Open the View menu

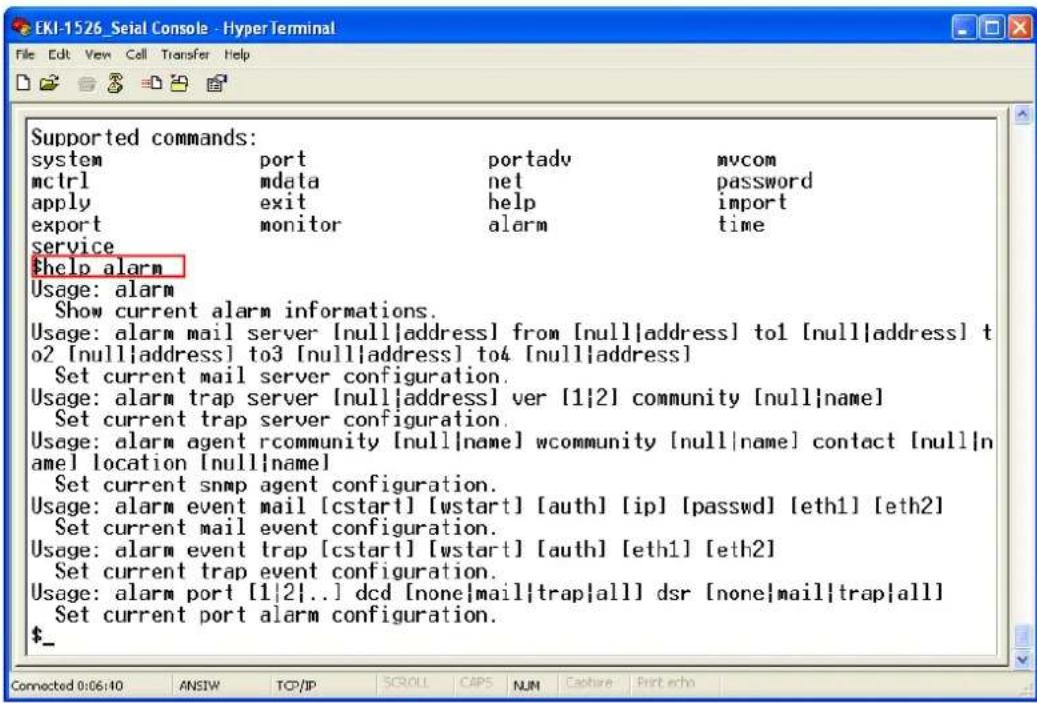pyautogui.click(x=97, y=54)
